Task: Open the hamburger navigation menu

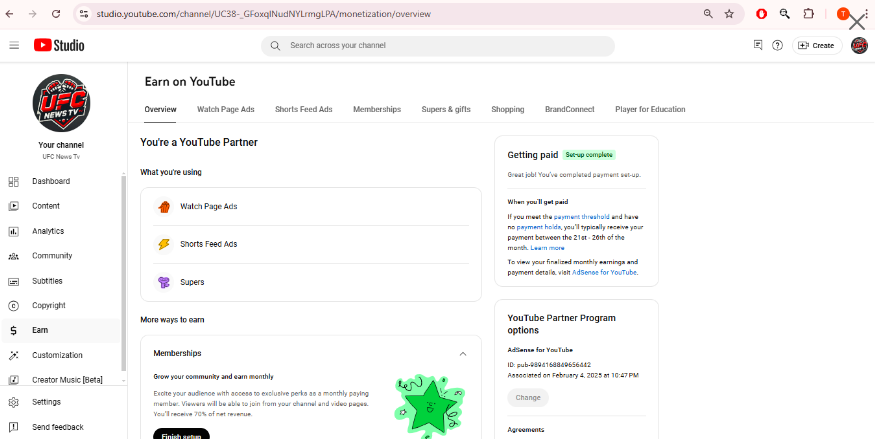Action: point(14,45)
